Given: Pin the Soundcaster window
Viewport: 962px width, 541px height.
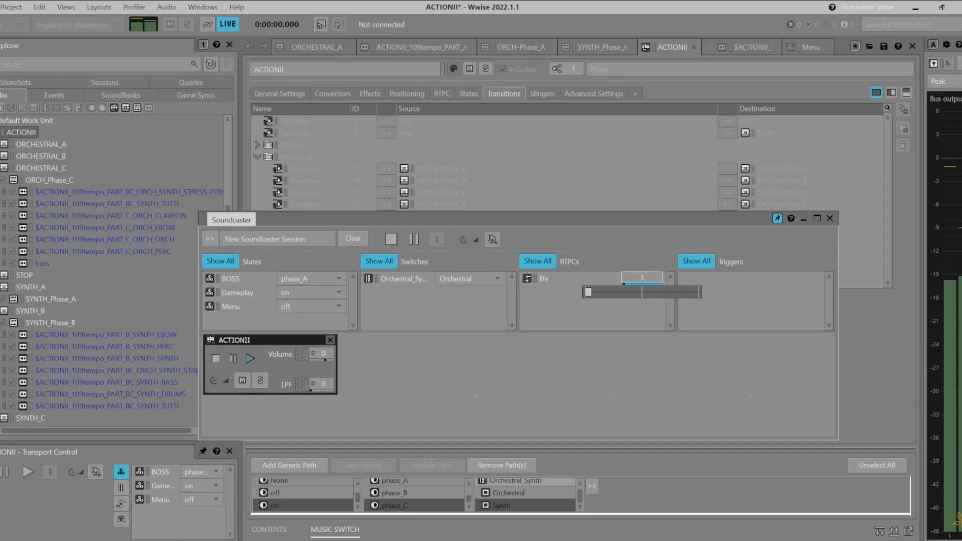Looking at the screenshot, I should tap(777, 218).
